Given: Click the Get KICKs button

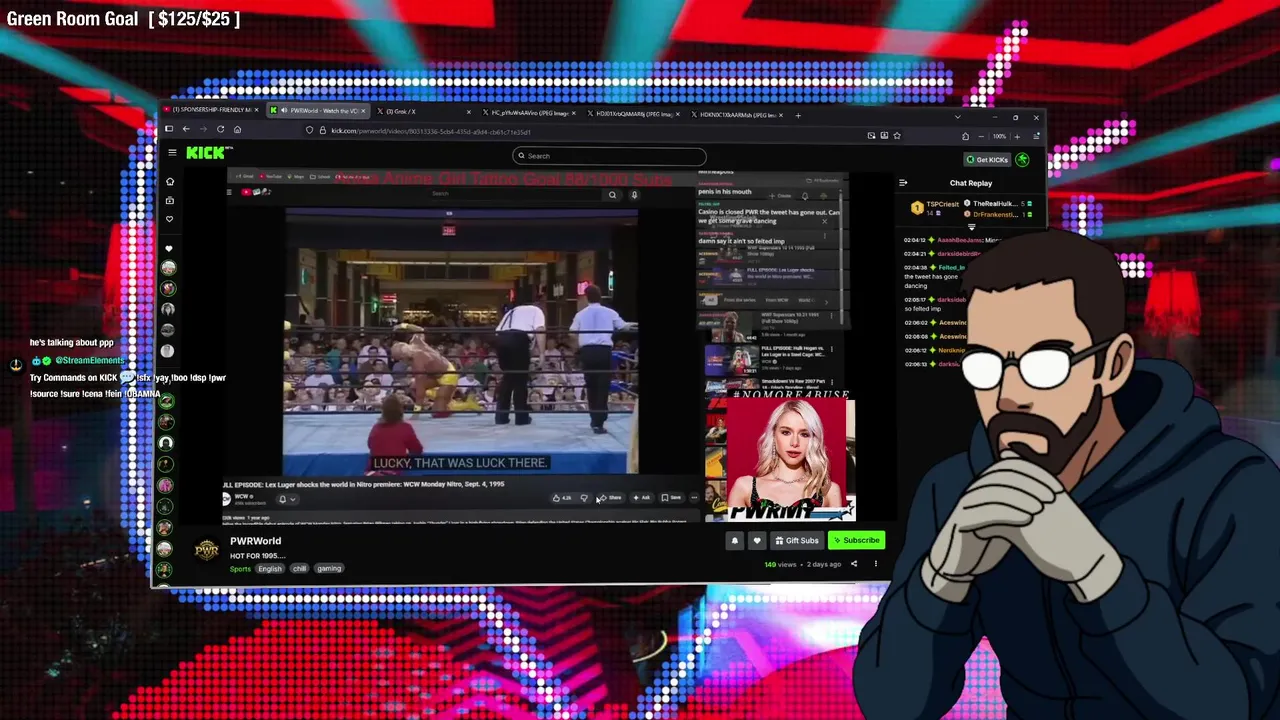Looking at the screenshot, I should pyautogui.click(x=987, y=159).
